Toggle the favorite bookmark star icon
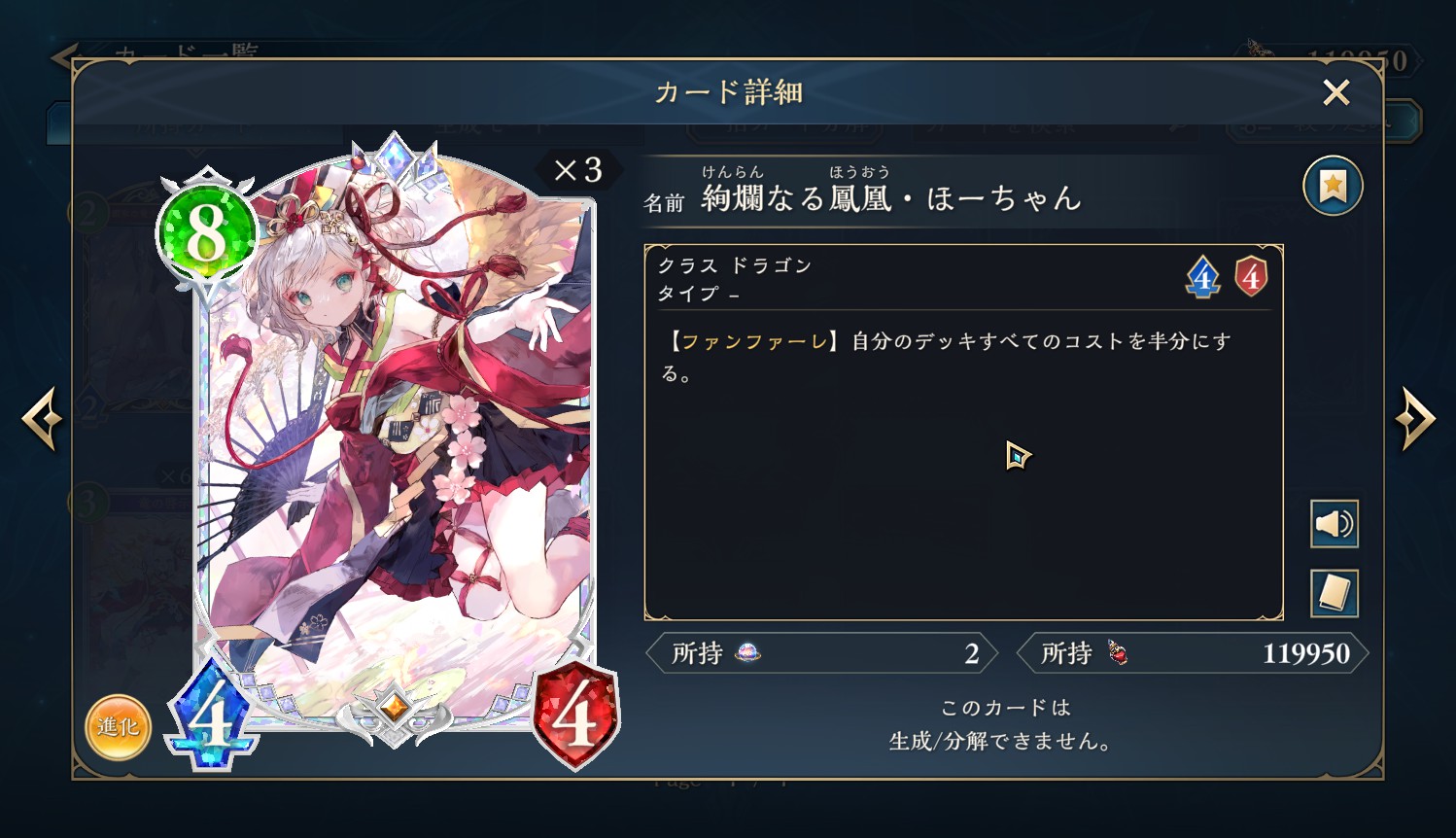The image size is (1456, 838). 1333,186
